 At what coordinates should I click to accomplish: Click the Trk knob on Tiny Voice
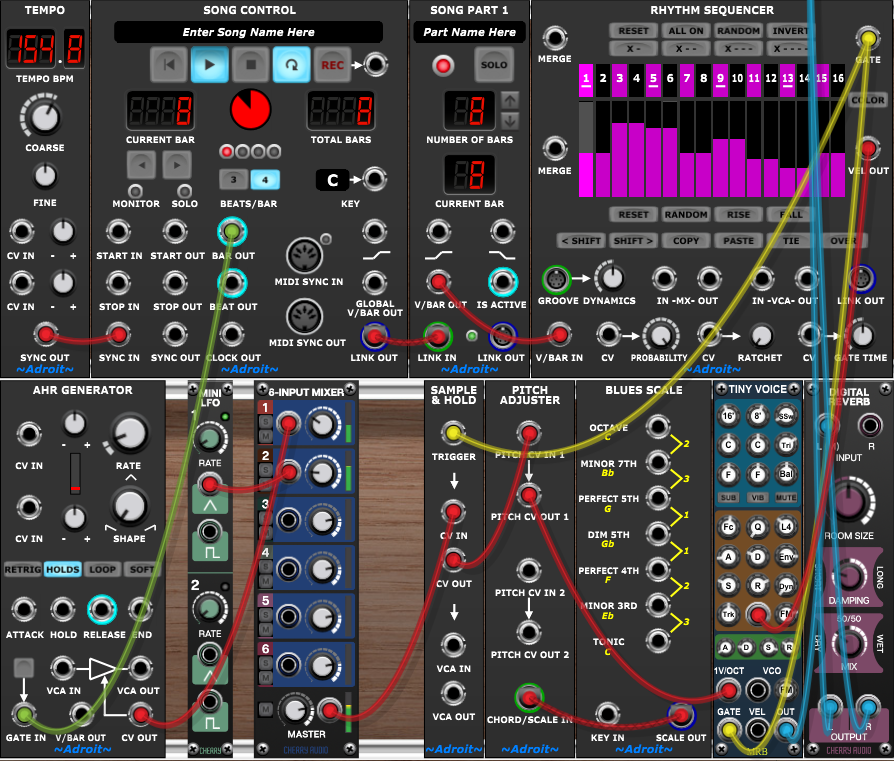pyautogui.click(x=728, y=615)
